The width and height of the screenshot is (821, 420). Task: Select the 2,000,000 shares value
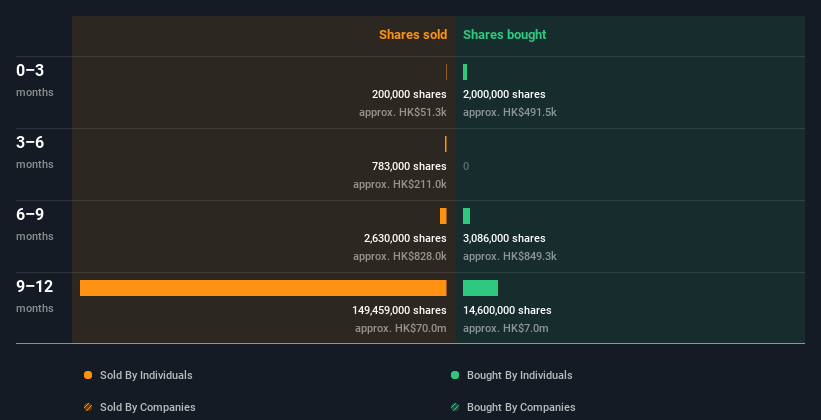tap(504, 94)
